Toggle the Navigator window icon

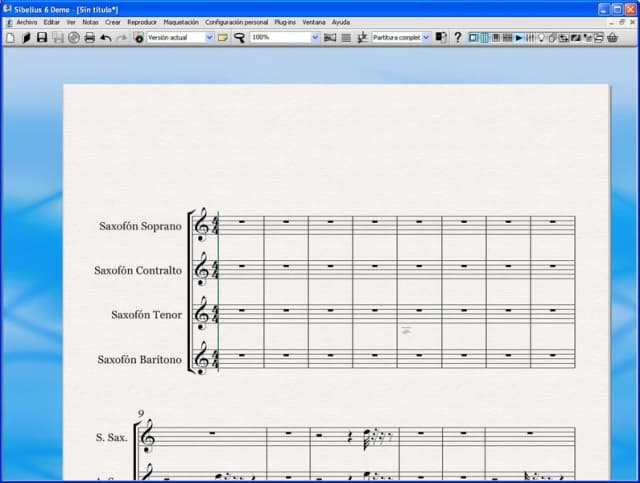click(473, 38)
